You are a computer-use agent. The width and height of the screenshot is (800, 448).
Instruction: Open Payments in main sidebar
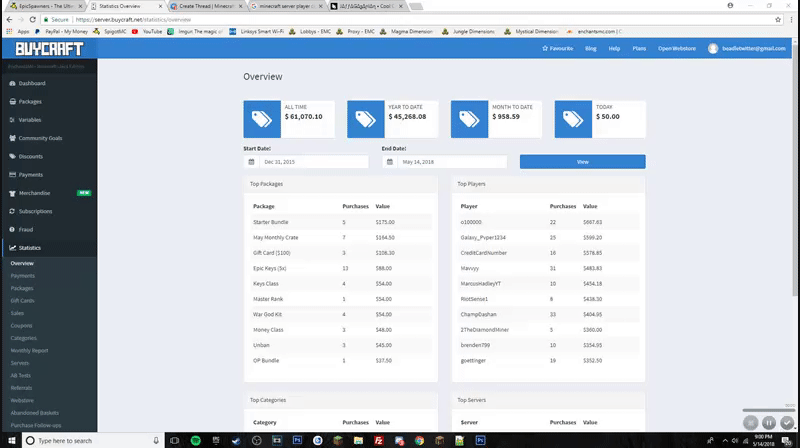(31, 175)
